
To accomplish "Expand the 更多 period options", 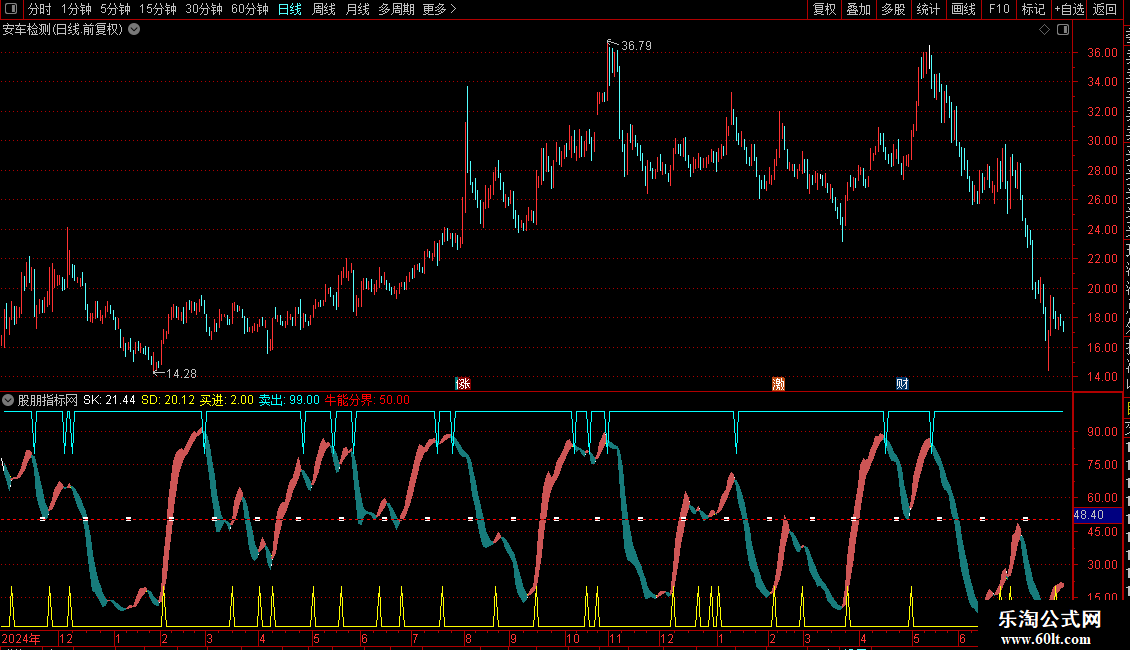I will click(439, 9).
